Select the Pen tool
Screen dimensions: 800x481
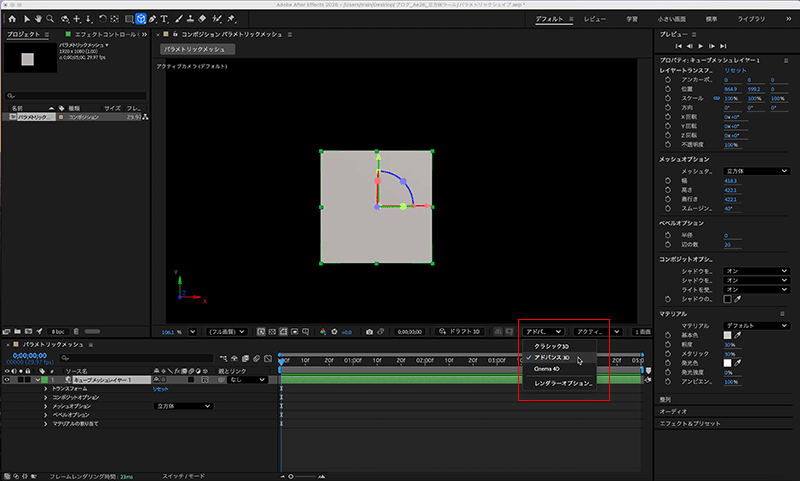(x=152, y=18)
